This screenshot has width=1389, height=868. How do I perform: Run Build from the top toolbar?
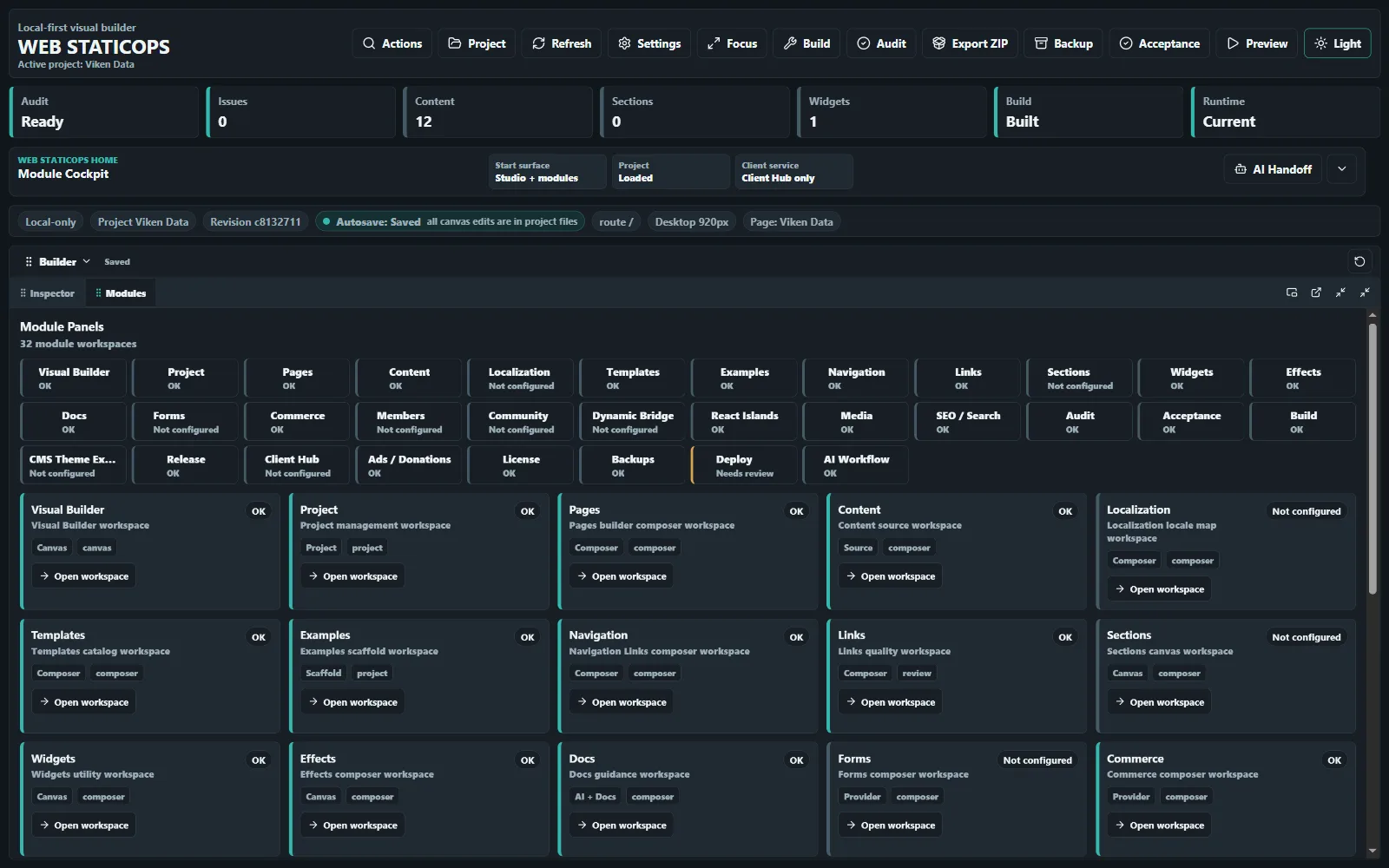[x=806, y=43]
